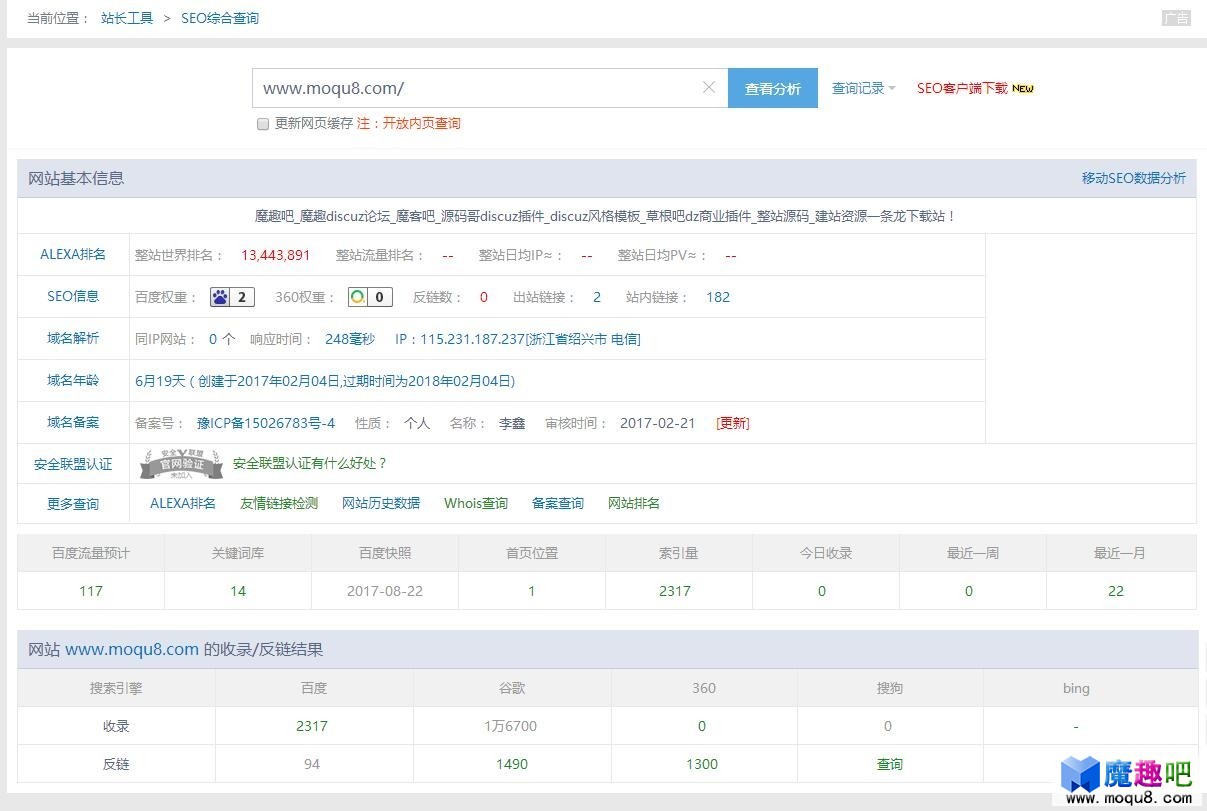Click the 域名解析 row label
The width and height of the screenshot is (1207, 811).
coord(73,338)
